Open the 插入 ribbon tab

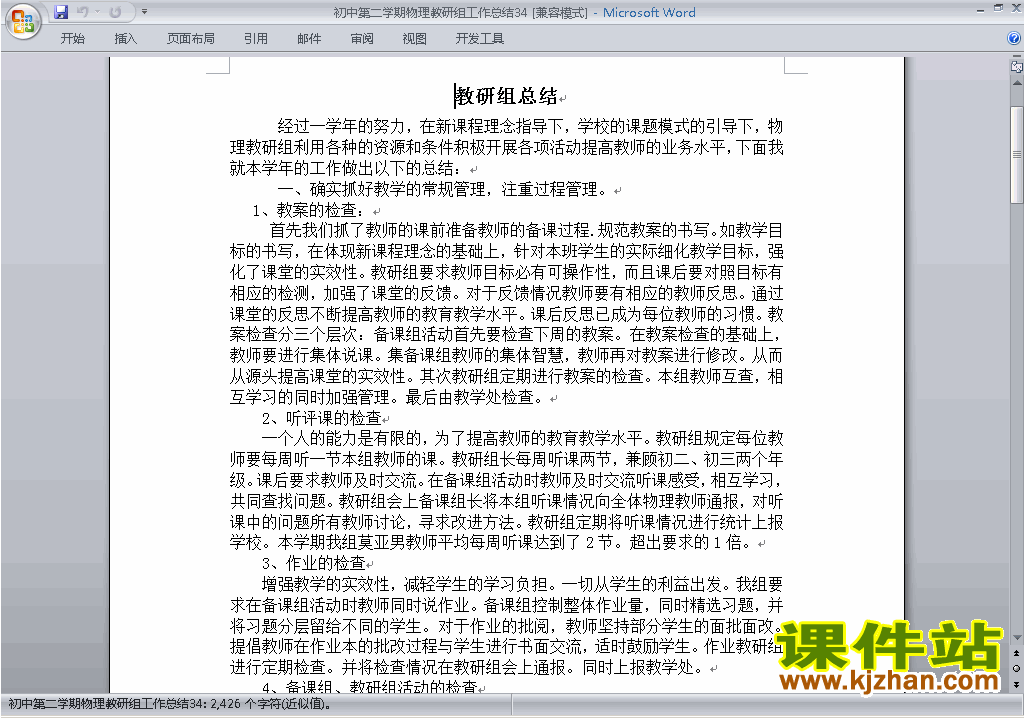[125, 39]
